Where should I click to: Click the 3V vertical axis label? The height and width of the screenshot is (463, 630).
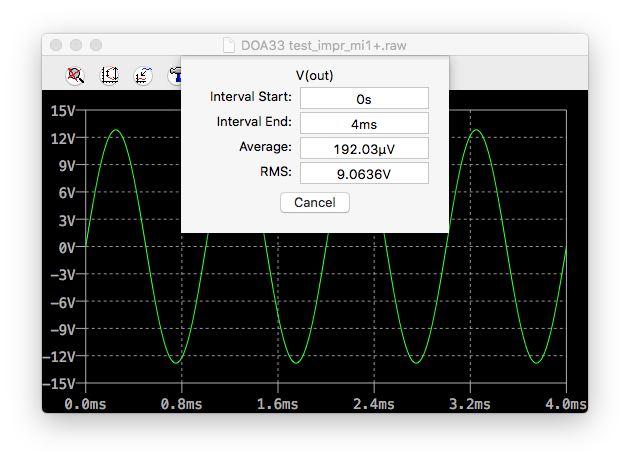pos(67,221)
